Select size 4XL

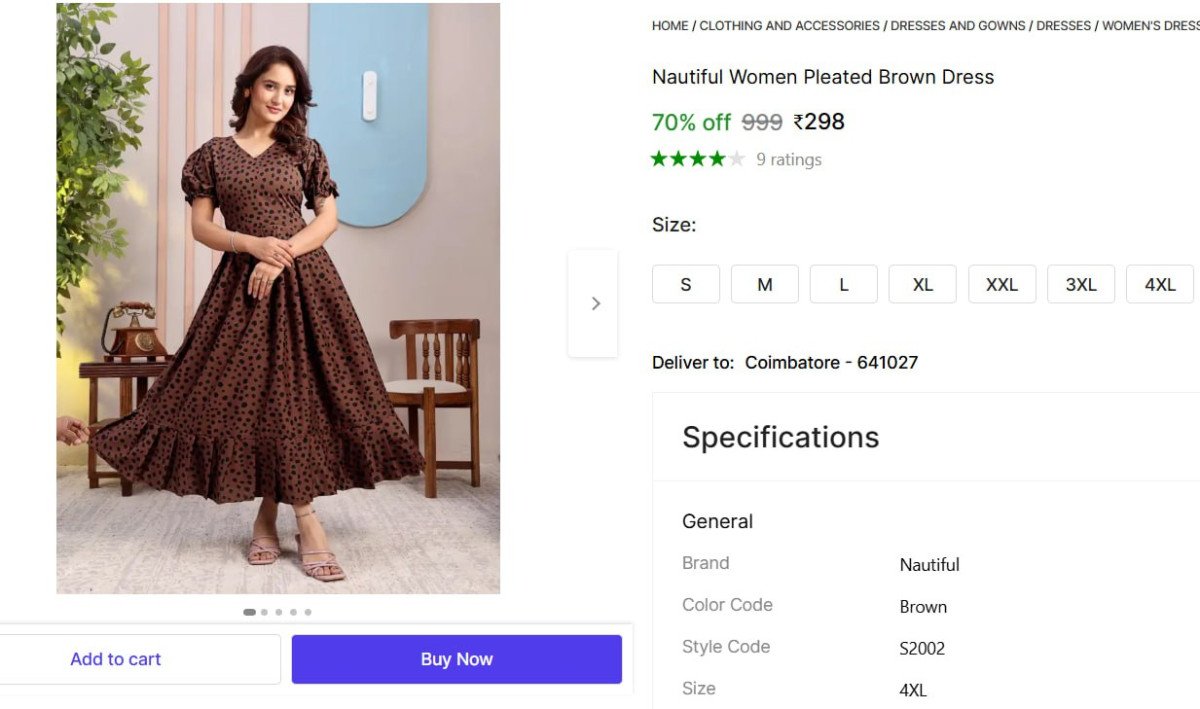pyautogui.click(x=1160, y=284)
